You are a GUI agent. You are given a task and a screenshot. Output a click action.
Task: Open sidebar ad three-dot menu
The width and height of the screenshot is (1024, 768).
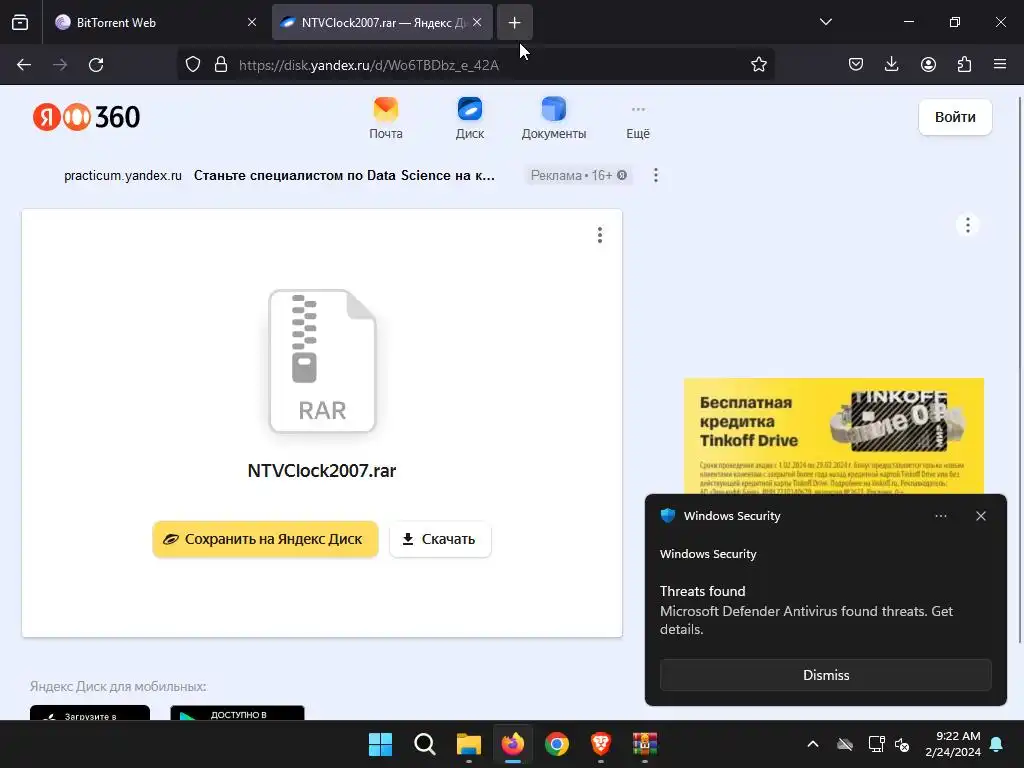pyautogui.click(x=968, y=225)
